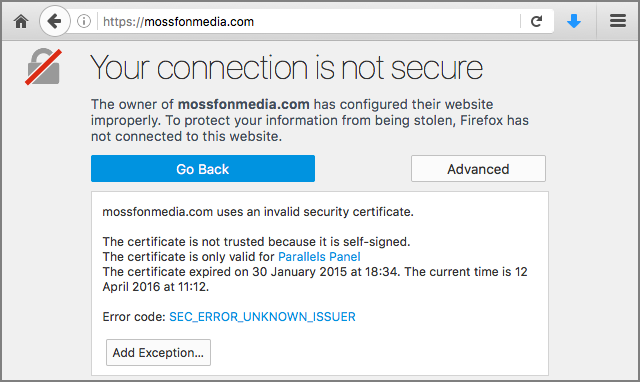The image size is (640, 382).
Task: Click the 'Error code:' label text
Action: click(134, 317)
